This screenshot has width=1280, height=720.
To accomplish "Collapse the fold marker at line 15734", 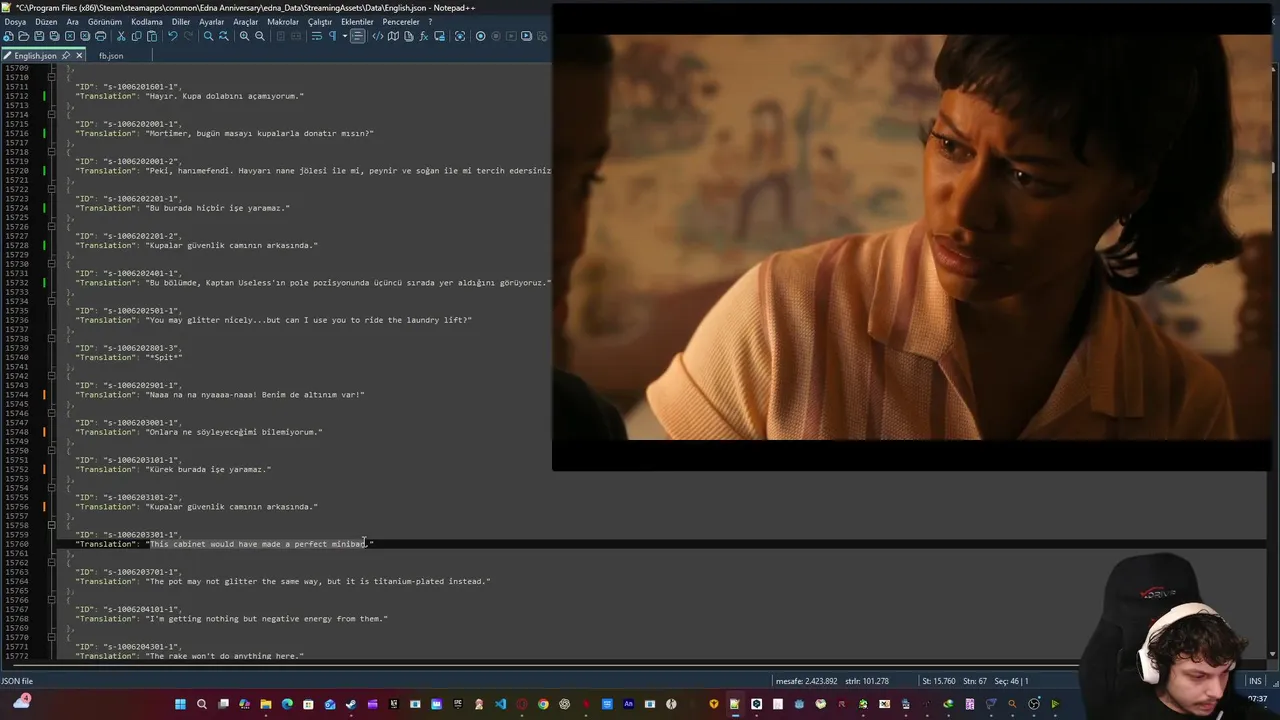I will pyautogui.click(x=52, y=301).
